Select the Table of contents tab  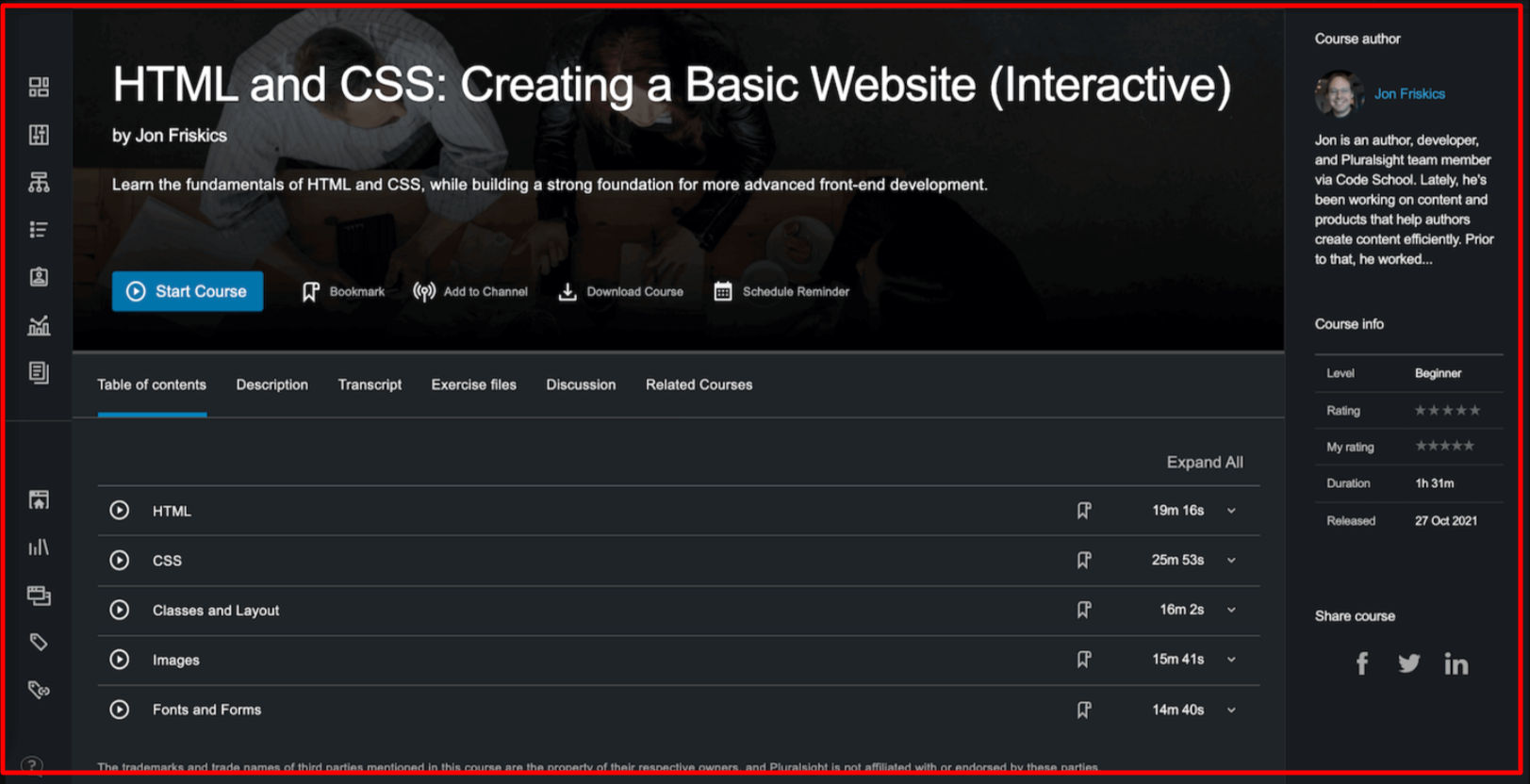[x=152, y=385]
